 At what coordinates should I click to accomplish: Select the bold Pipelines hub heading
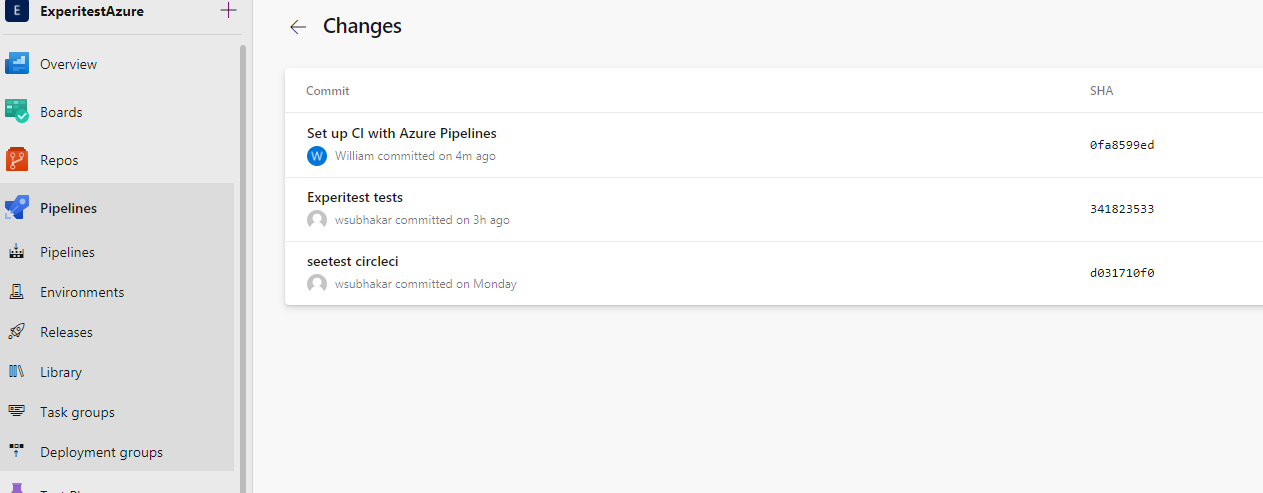pos(68,208)
